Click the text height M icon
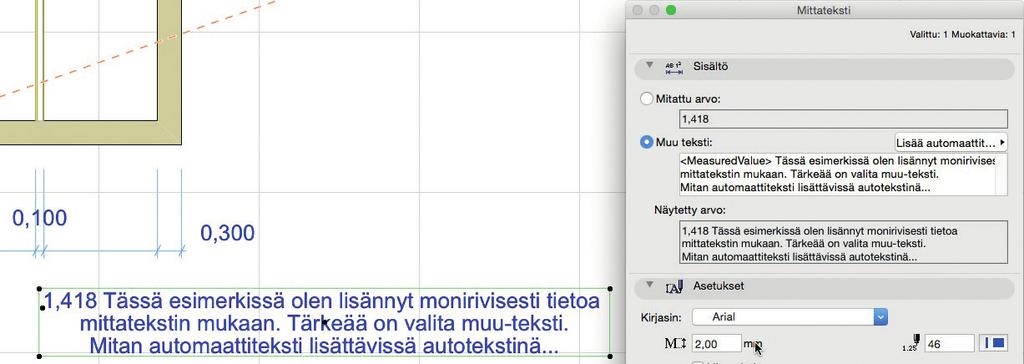Screen dimensions: 1024x364 (675, 343)
